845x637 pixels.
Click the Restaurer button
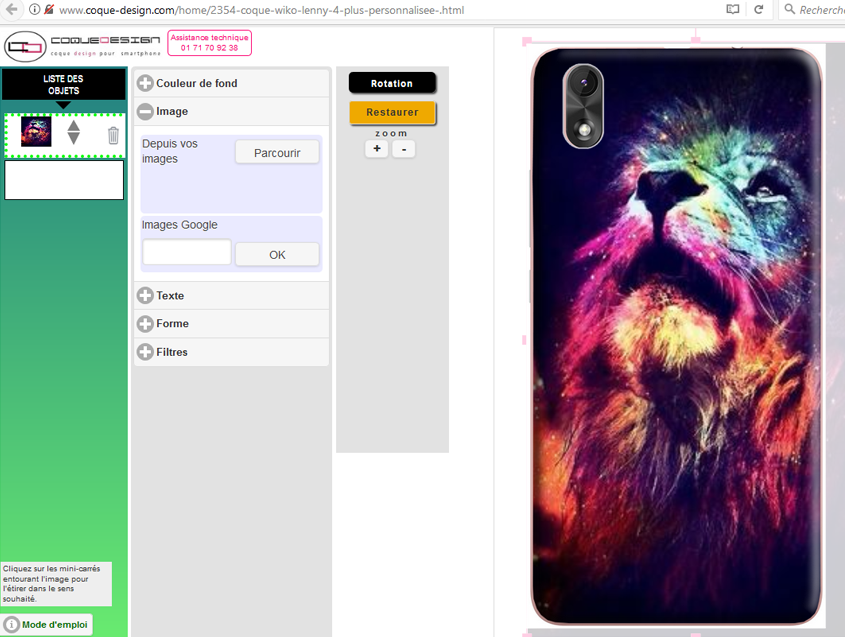(392, 112)
